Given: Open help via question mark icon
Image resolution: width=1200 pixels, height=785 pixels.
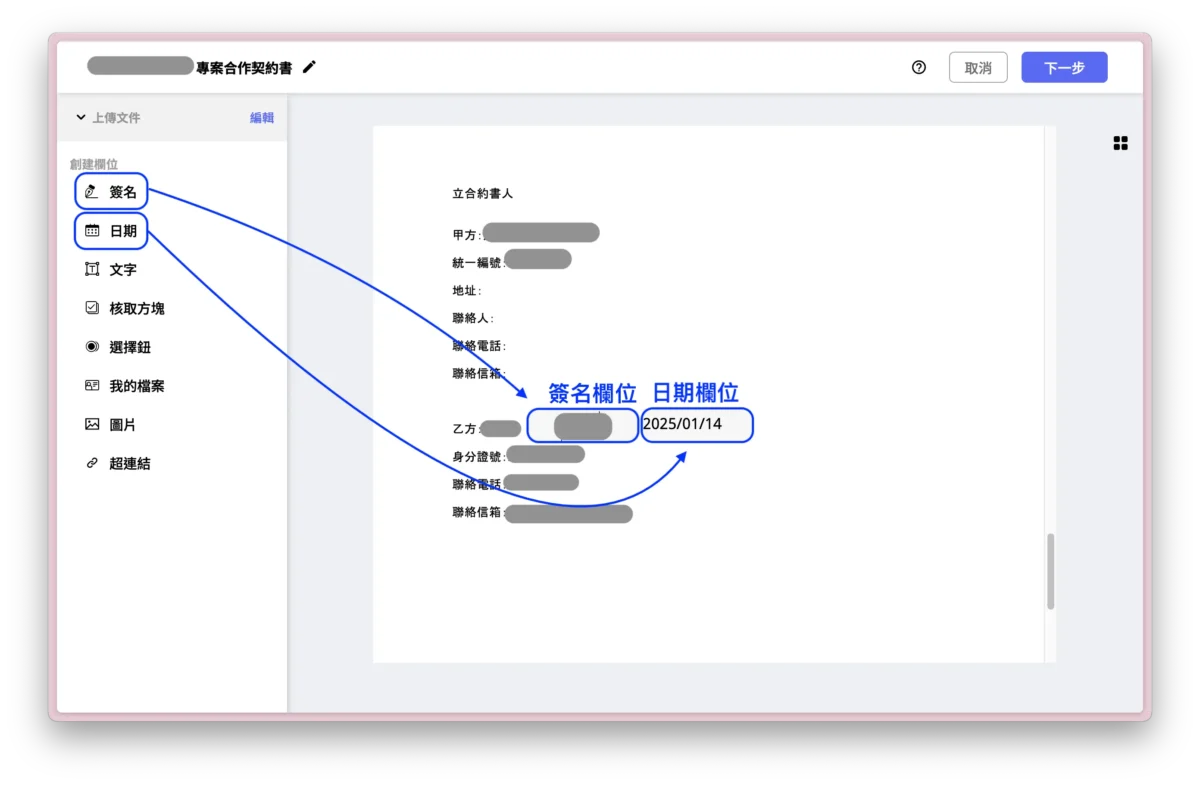Looking at the screenshot, I should click(919, 68).
